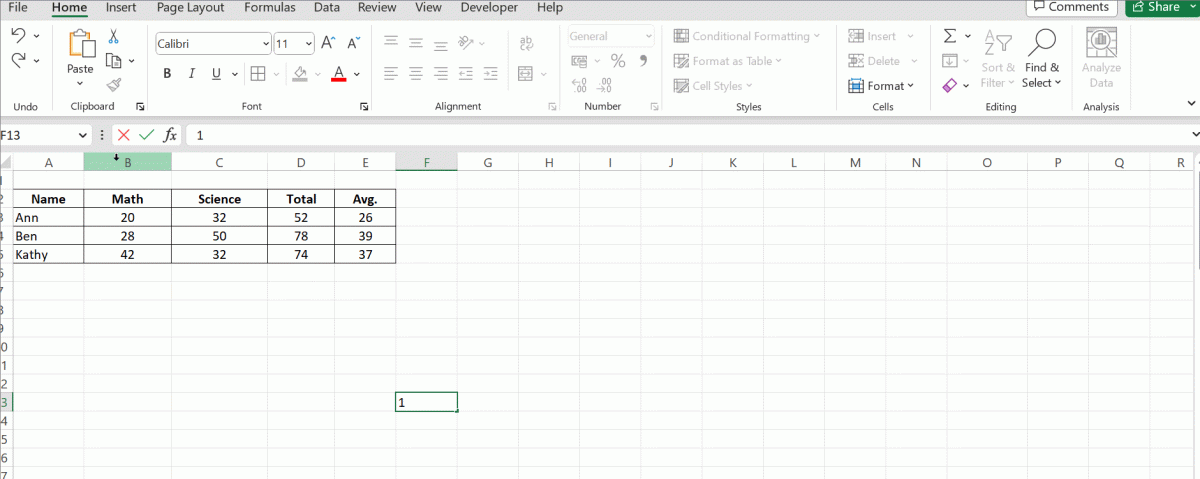Viewport: 1200px width, 479px height.
Task: Apply the red font color swatch
Action: (x=339, y=74)
